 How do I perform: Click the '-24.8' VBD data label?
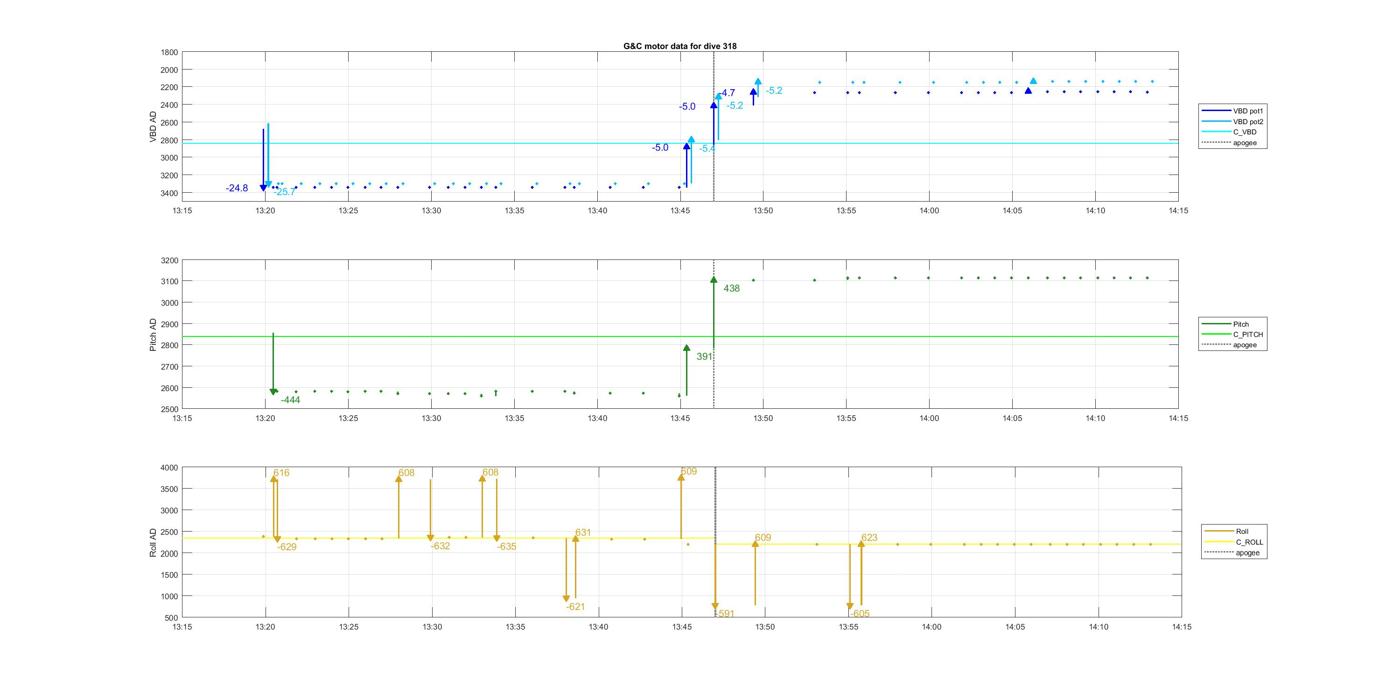click(237, 188)
